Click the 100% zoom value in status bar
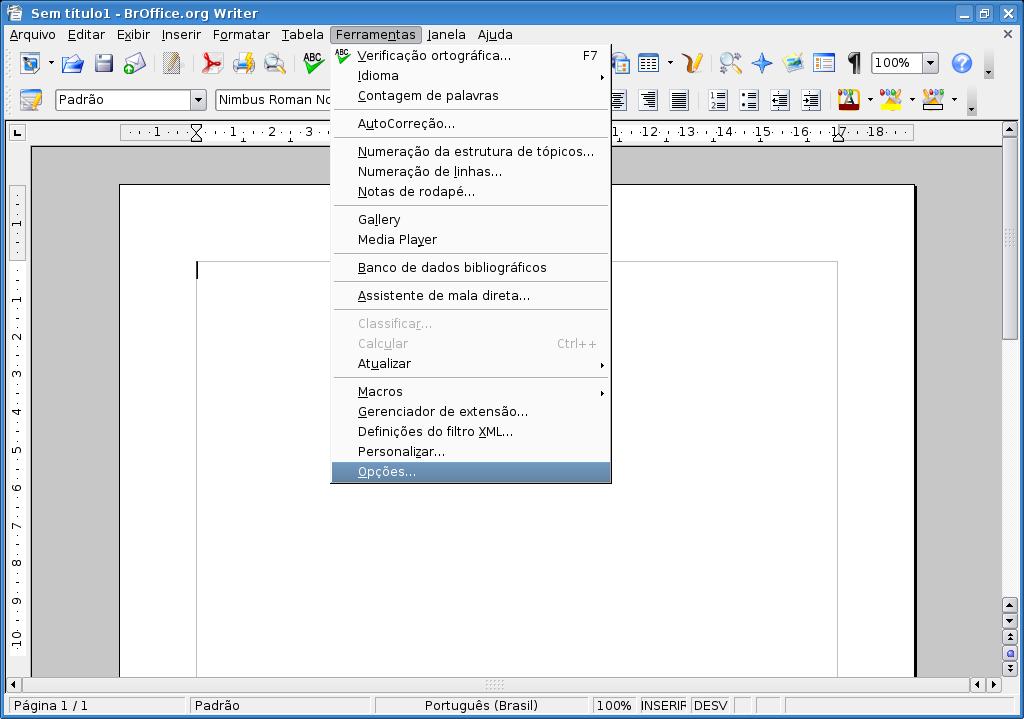The image size is (1024, 719). [614, 705]
